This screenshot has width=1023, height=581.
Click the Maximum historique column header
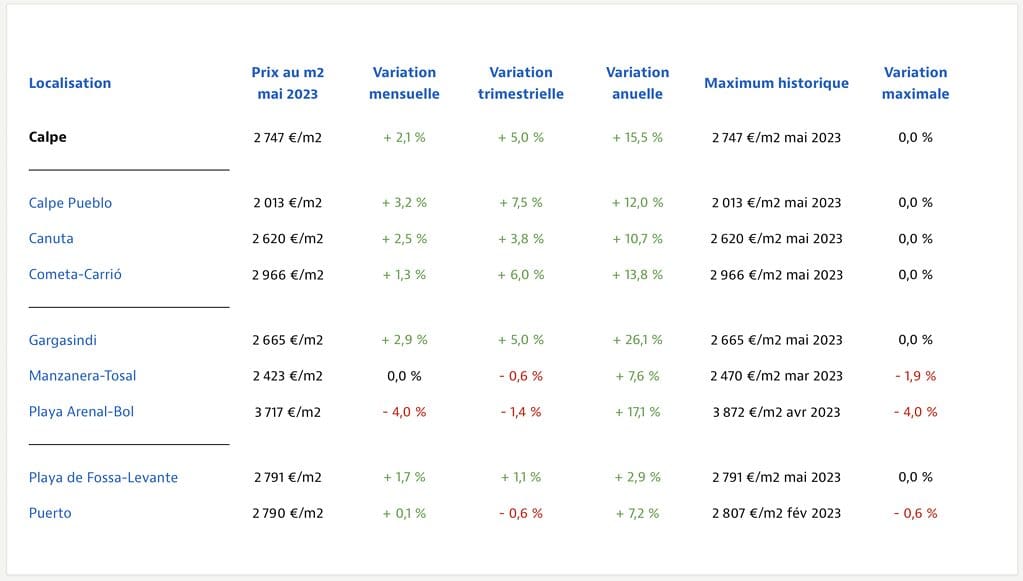click(x=776, y=83)
